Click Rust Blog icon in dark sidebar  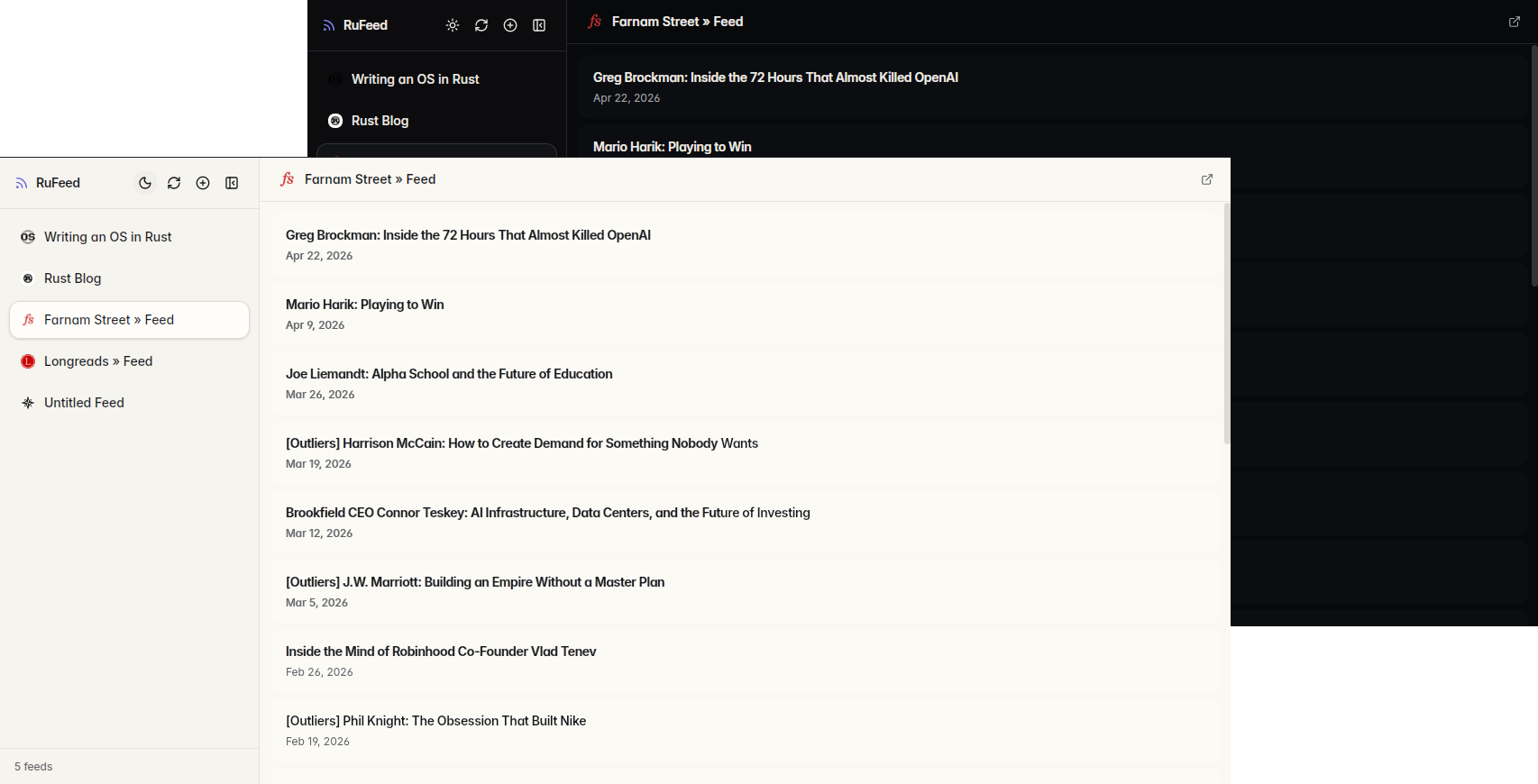click(335, 121)
